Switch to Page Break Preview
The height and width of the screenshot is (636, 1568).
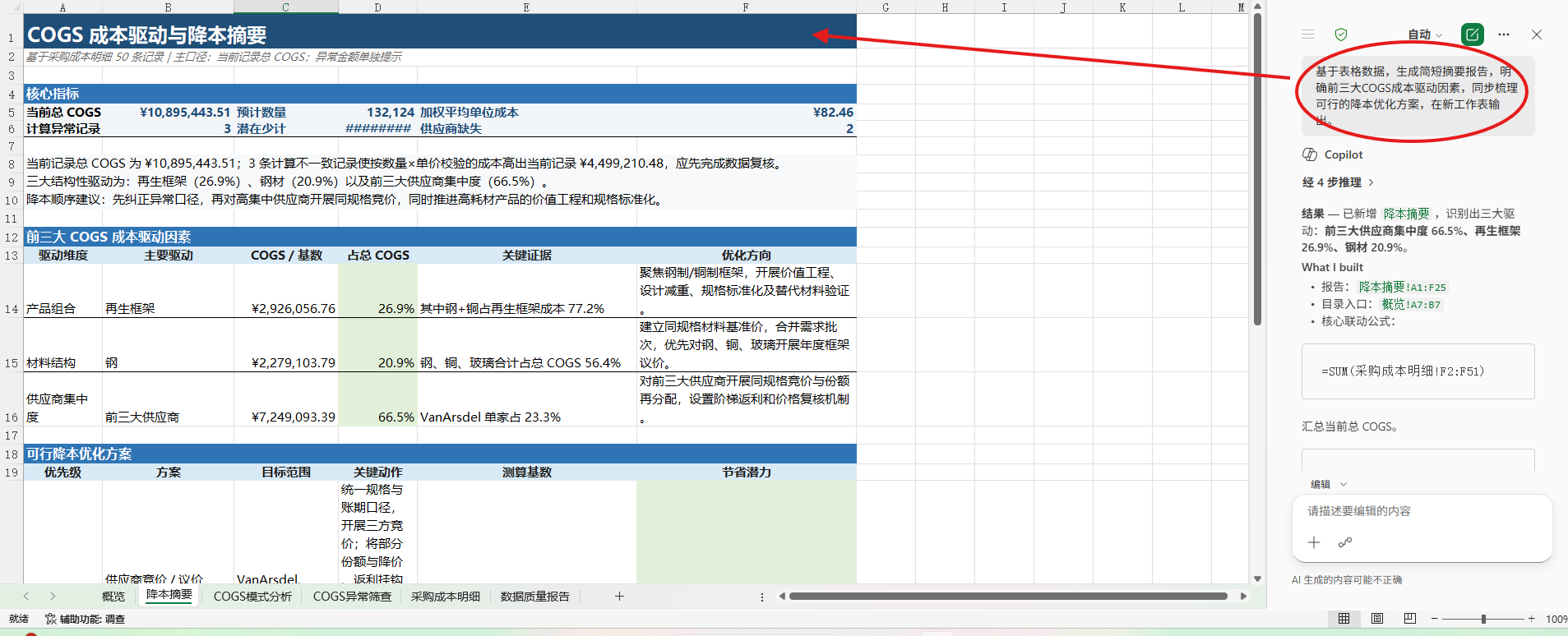pyautogui.click(x=1410, y=619)
